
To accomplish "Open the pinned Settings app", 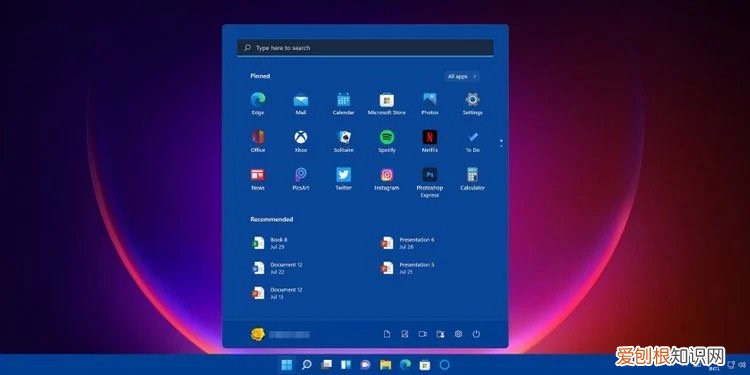I will click(472, 103).
